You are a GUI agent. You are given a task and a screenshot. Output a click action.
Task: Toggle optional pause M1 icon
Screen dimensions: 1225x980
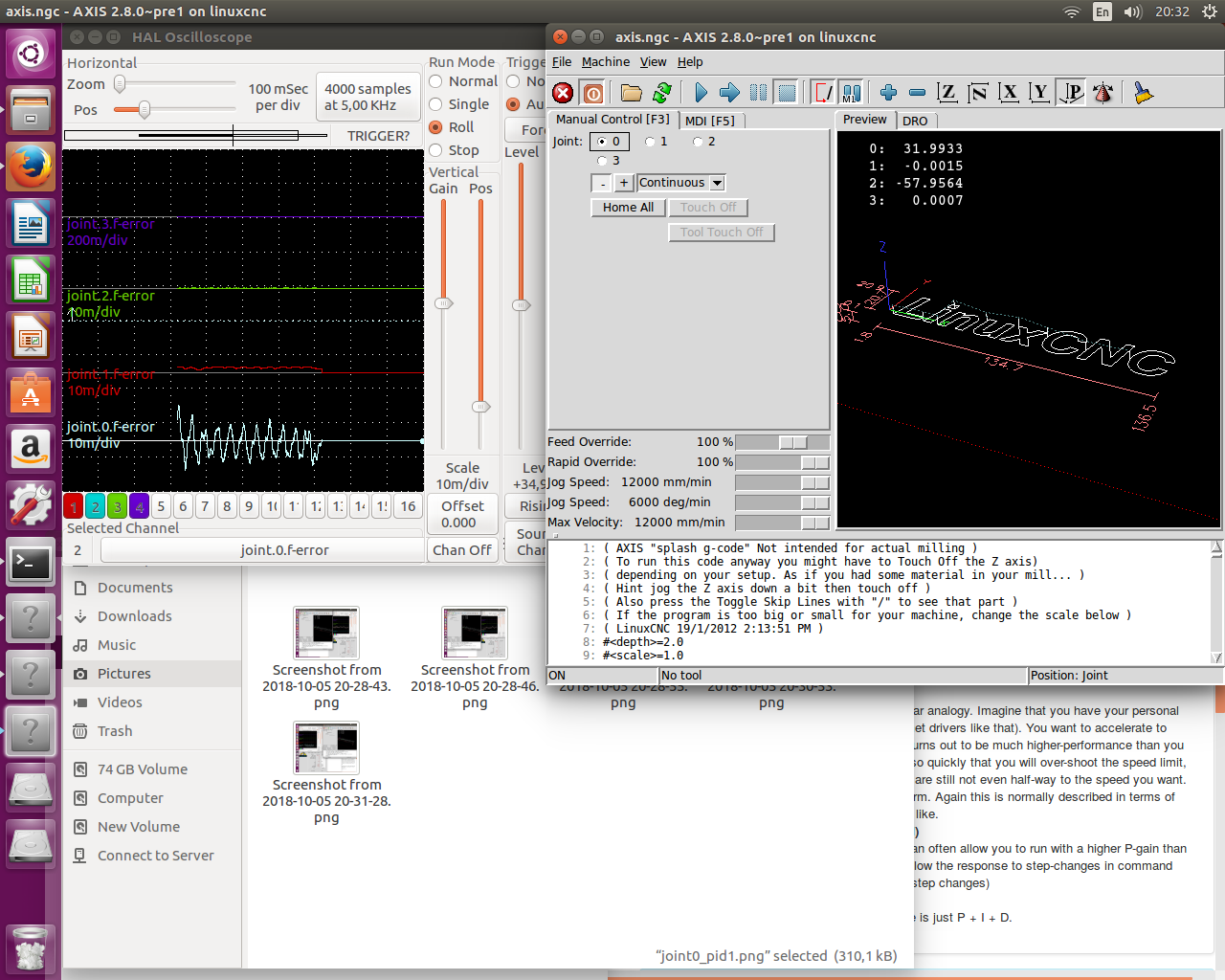(x=851, y=93)
